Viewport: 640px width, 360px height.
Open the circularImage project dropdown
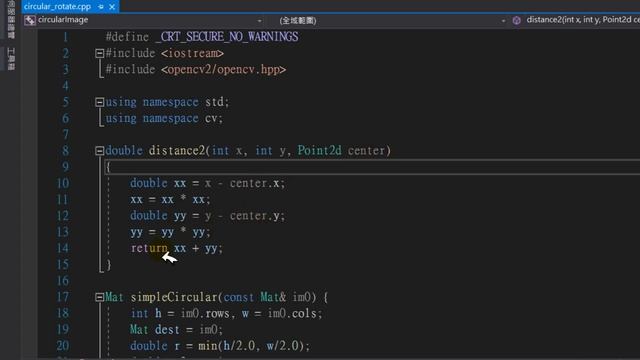259,20
